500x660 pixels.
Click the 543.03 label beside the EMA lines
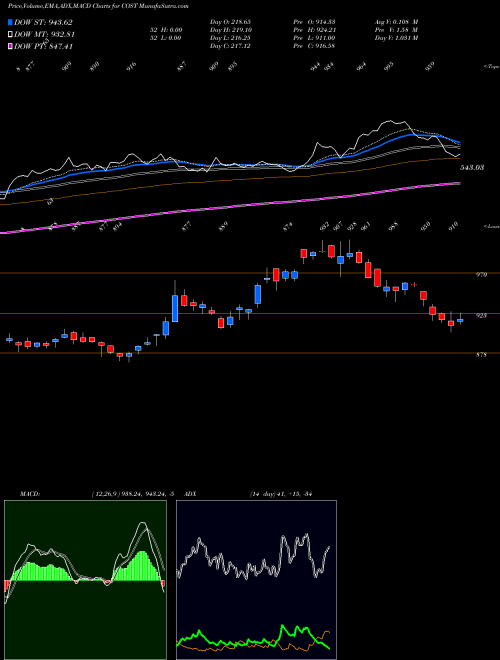point(472,168)
